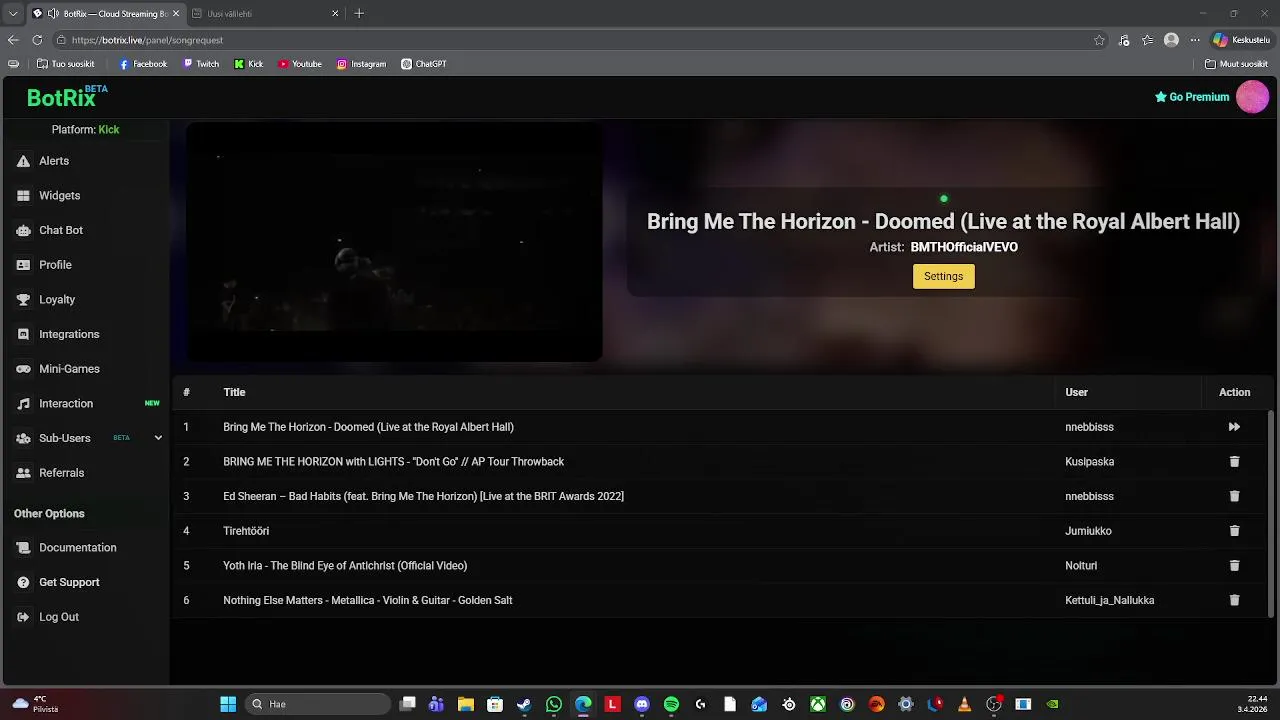This screenshot has width=1280, height=720.
Task: Delete the "Don't Go" AP Tour Throwback request
Action: (x=1234, y=462)
